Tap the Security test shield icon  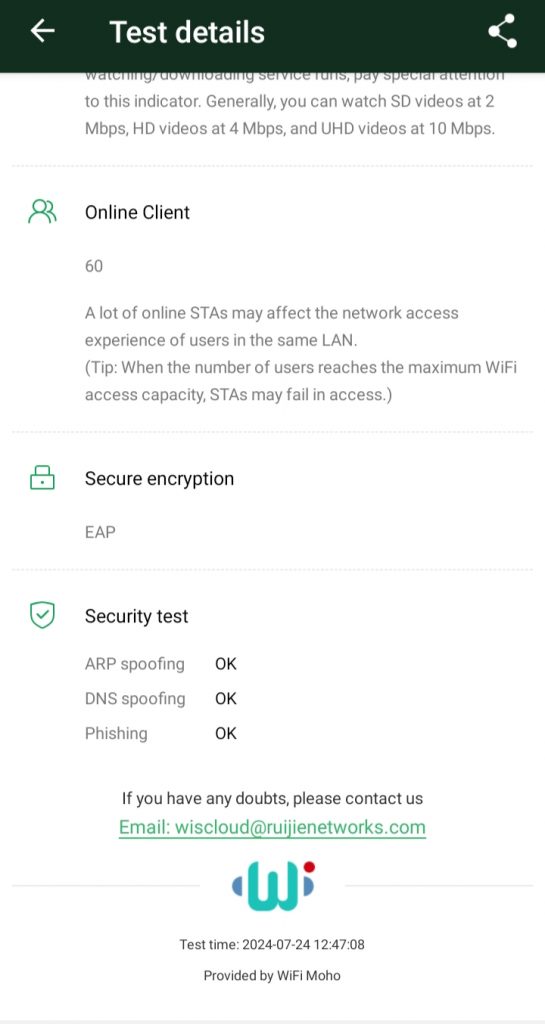pyautogui.click(x=42, y=616)
